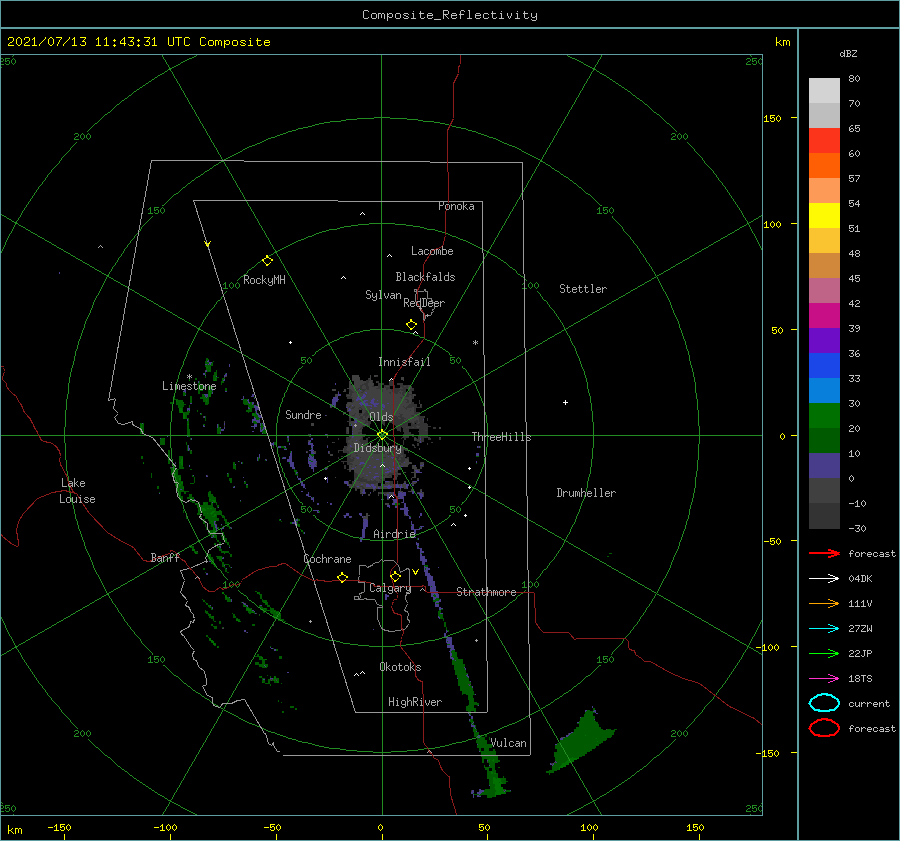Click the magenta 18TS arrow legend icon
The image size is (900, 841).
[x=824, y=679]
